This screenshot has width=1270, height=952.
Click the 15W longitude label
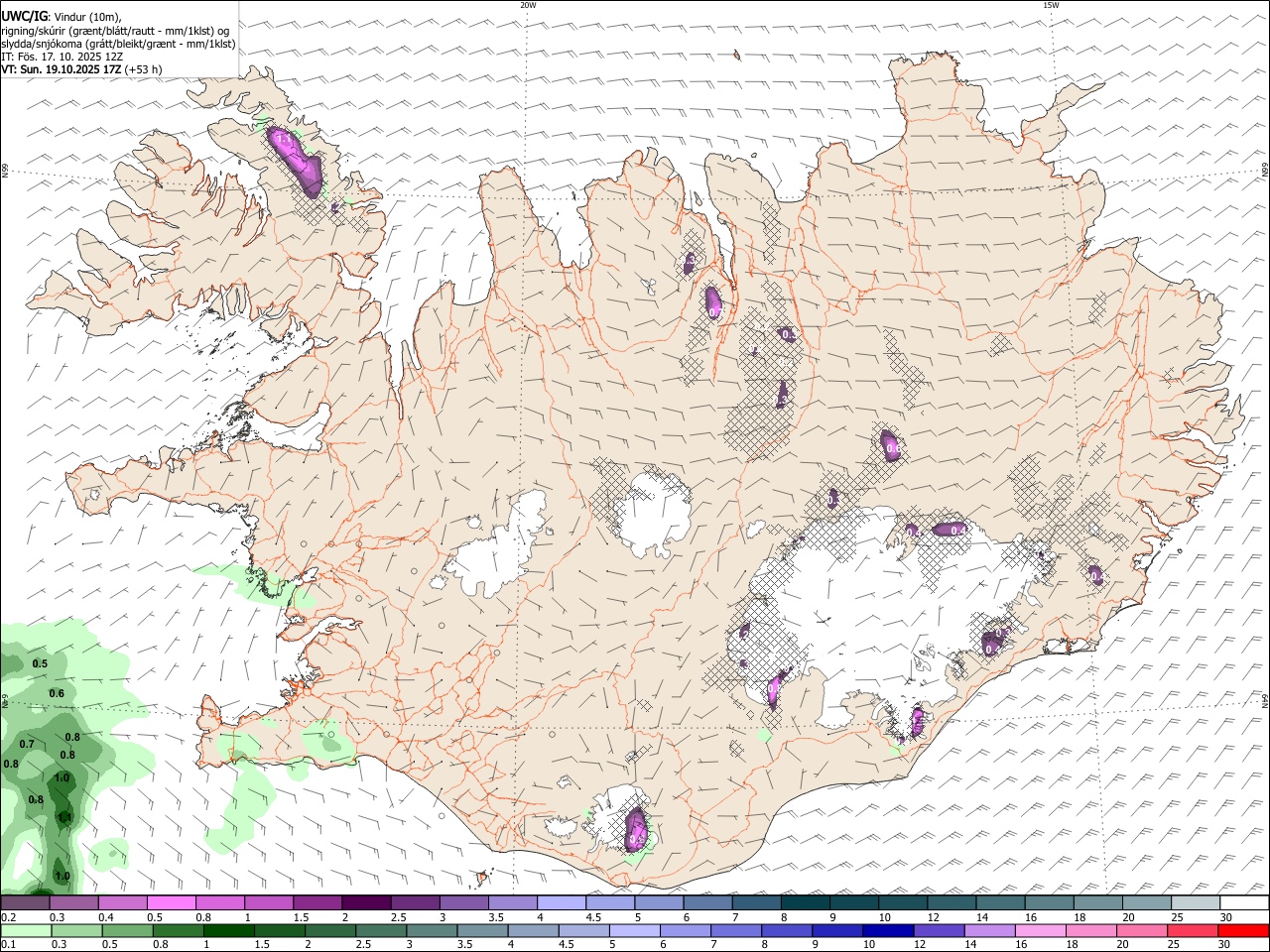1051,5
